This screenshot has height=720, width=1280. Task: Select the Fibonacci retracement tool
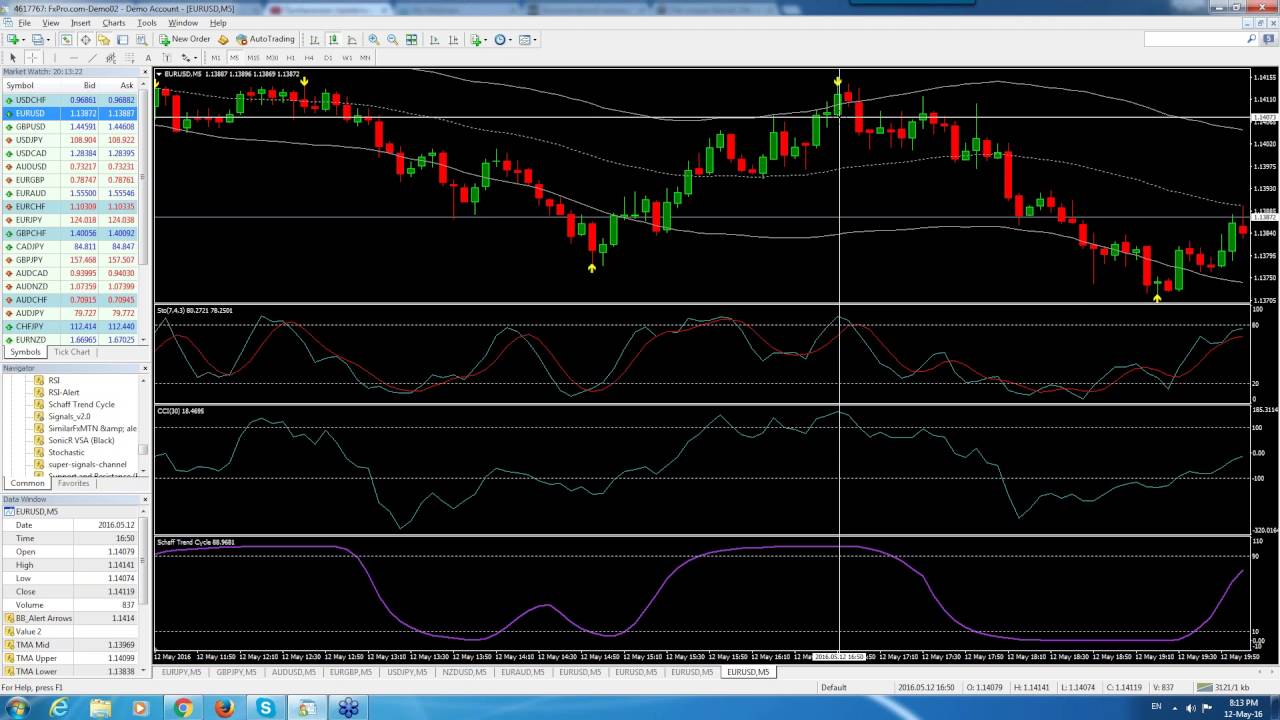(130, 57)
